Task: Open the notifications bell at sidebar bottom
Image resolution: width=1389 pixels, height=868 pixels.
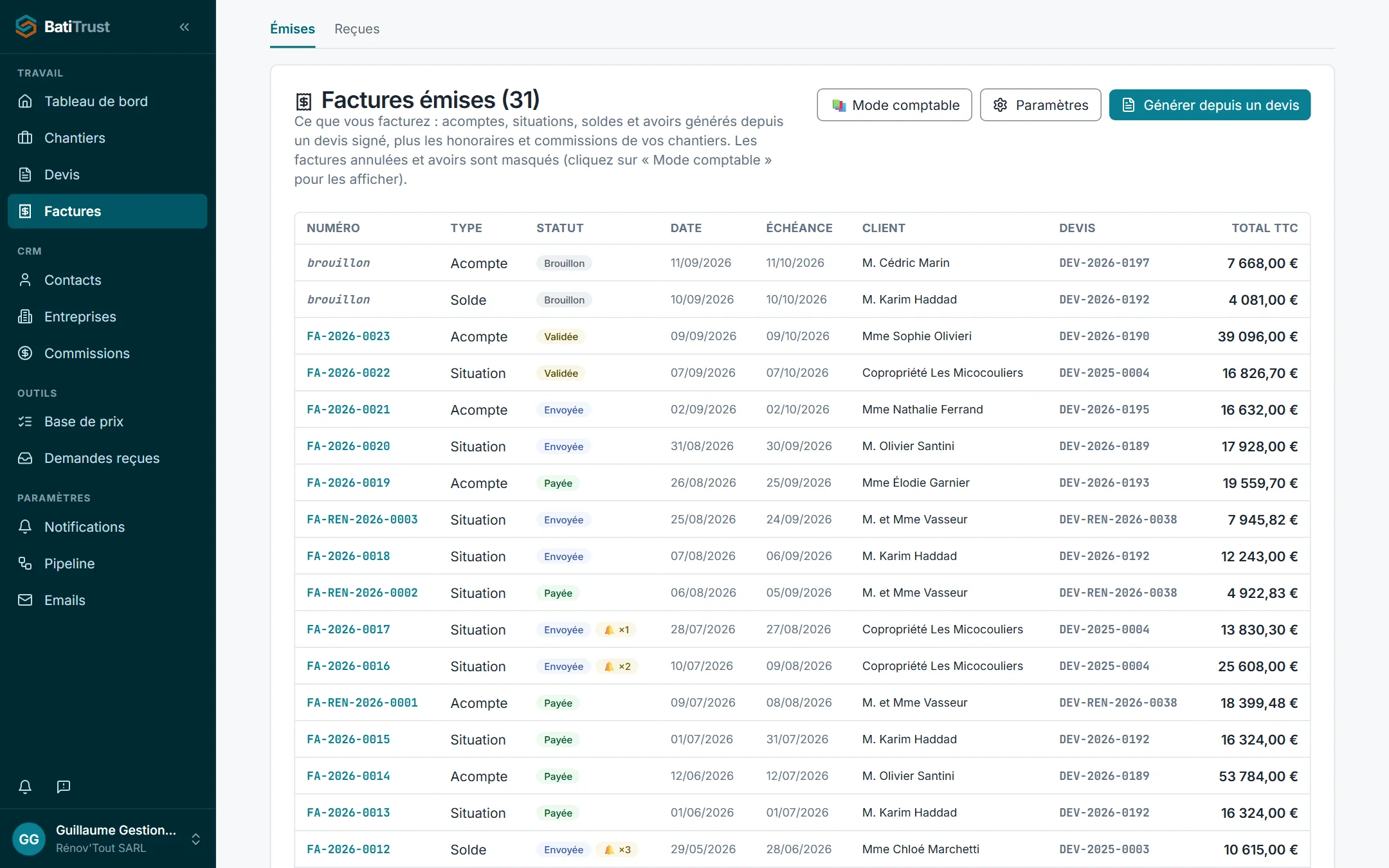Action: point(25,786)
